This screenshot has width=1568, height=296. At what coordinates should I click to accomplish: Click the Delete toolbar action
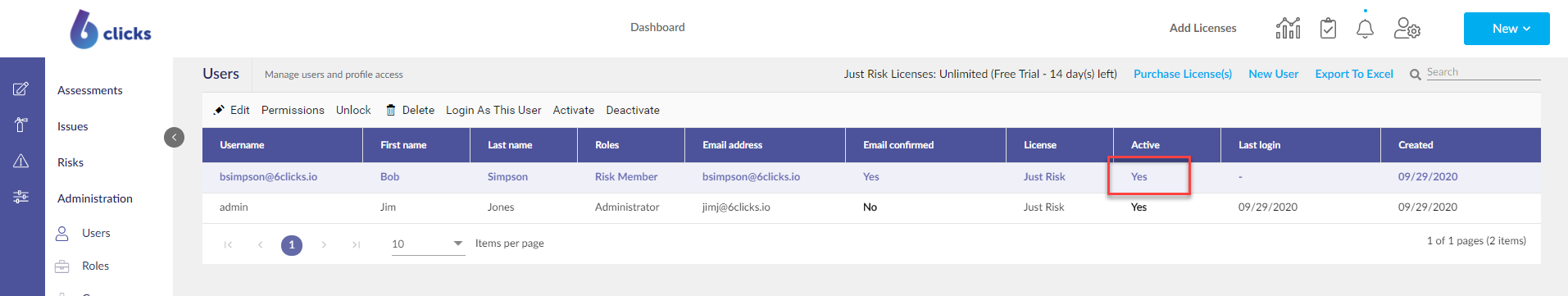pos(410,110)
